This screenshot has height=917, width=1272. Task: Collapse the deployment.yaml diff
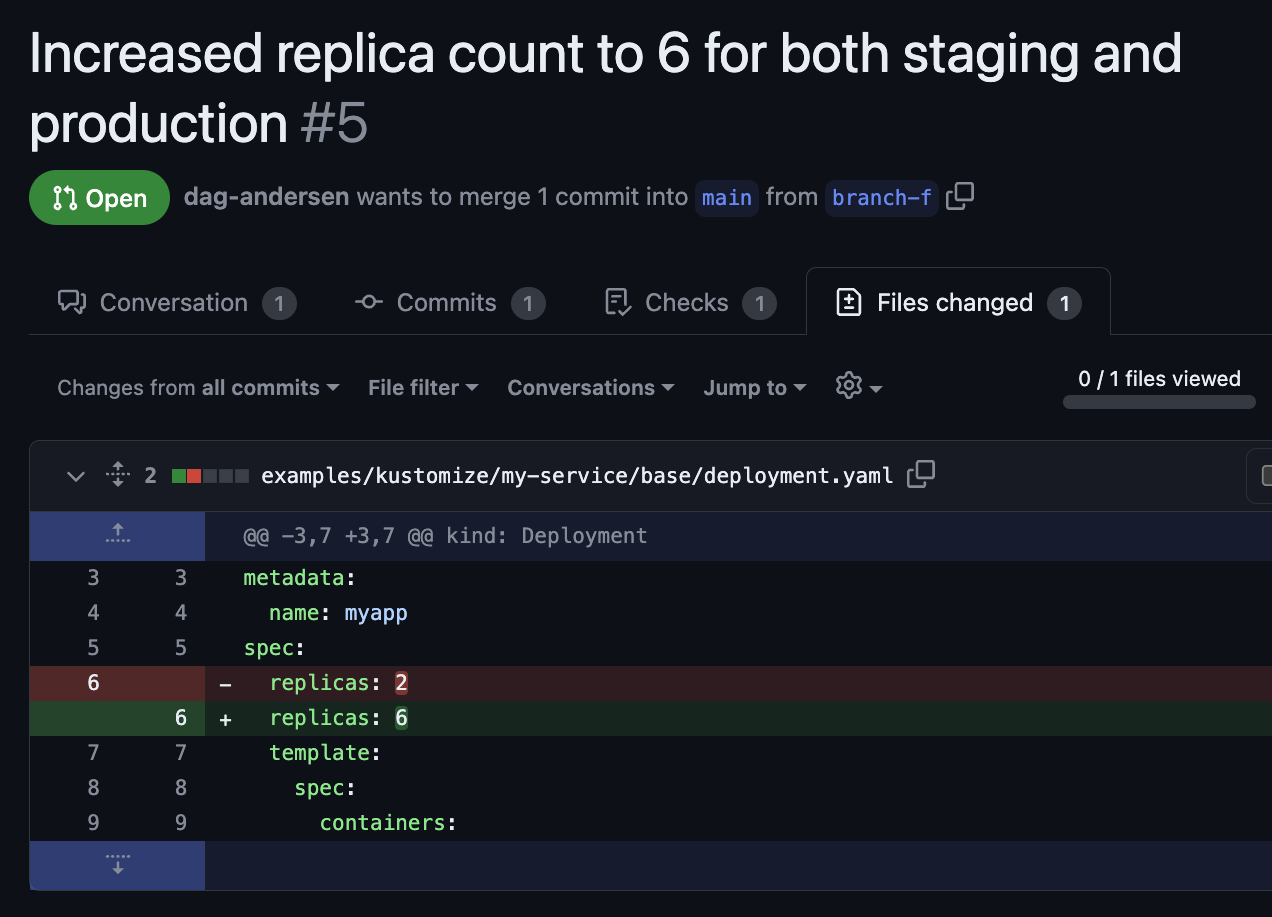point(75,475)
